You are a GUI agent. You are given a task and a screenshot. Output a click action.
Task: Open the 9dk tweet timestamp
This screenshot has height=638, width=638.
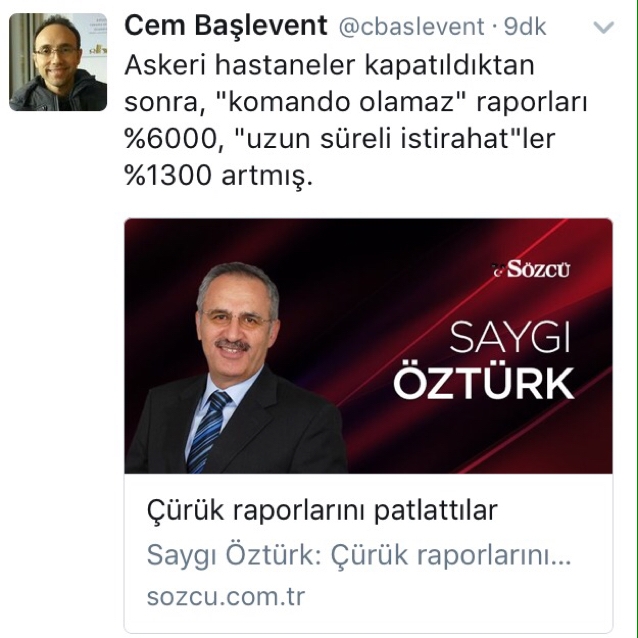[x=525, y=27]
